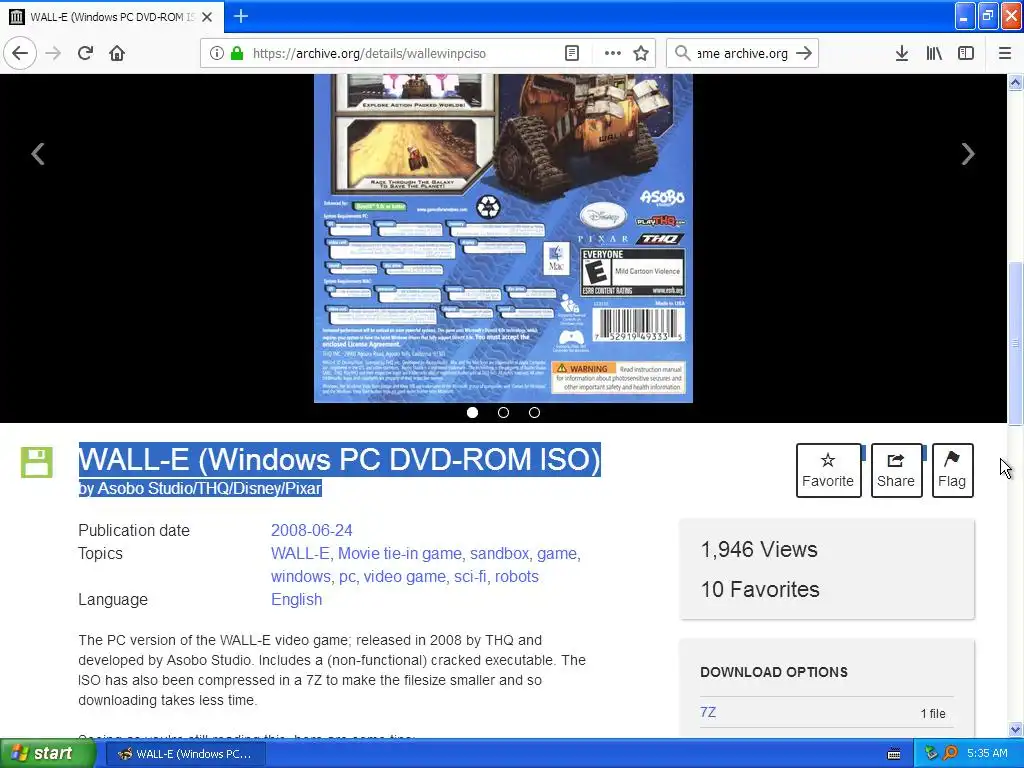Open the sandbox topic link
Image resolution: width=1024 pixels, height=768 pixels.
click(x=499, y=553)
